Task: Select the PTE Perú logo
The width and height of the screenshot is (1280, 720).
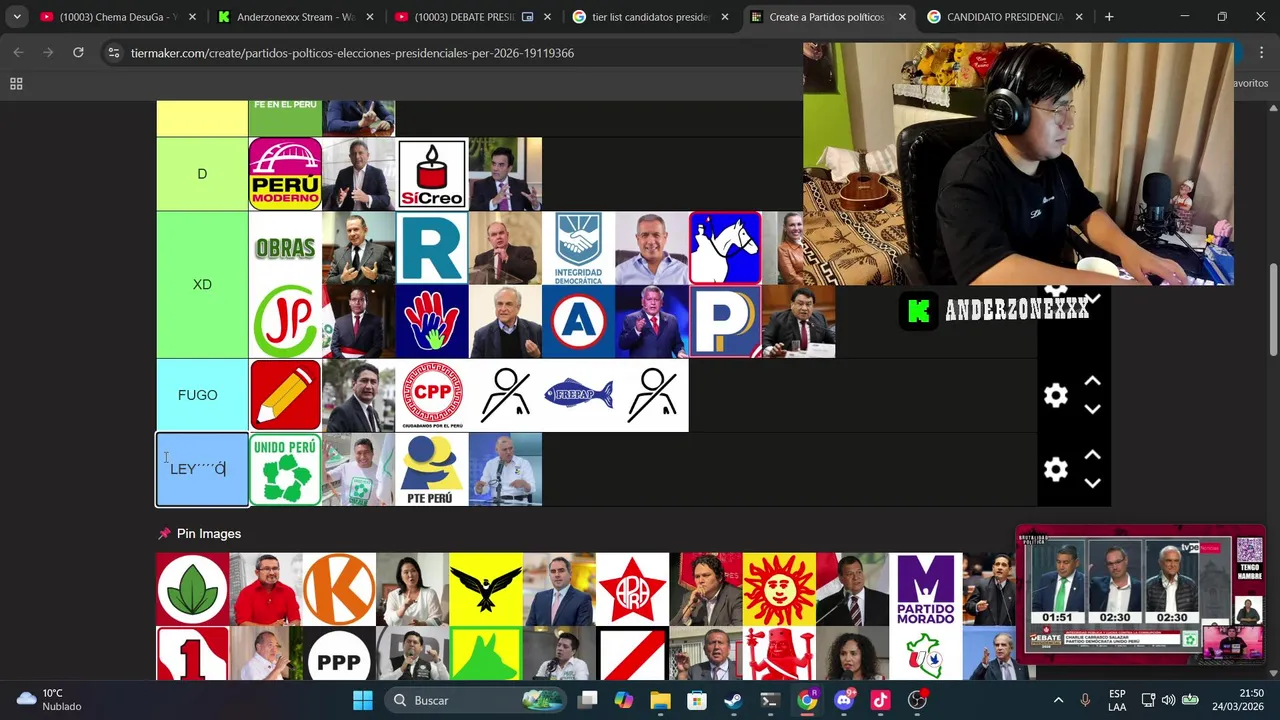Action: 432,469
